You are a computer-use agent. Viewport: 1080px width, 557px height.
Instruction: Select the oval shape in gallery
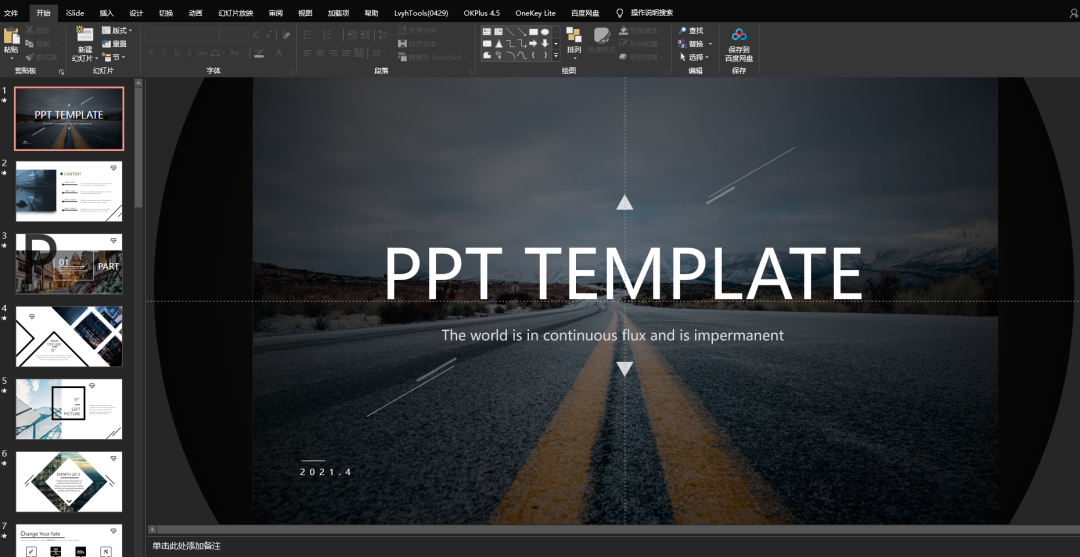click(x=545, y=32)
